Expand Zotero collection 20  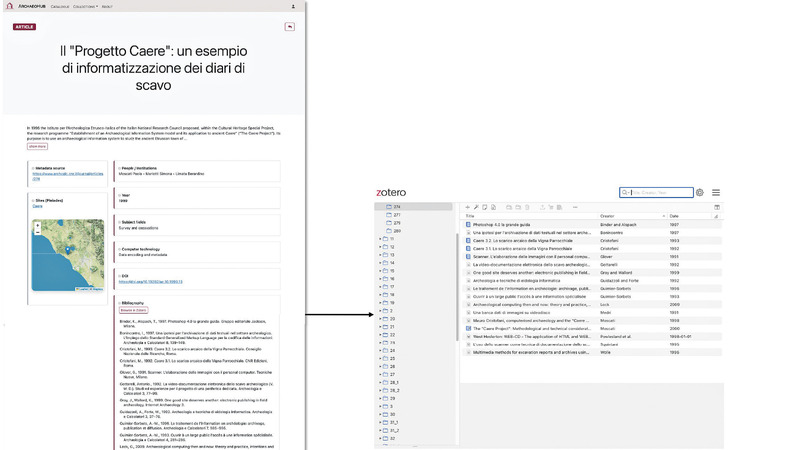[x=380, y=319]
